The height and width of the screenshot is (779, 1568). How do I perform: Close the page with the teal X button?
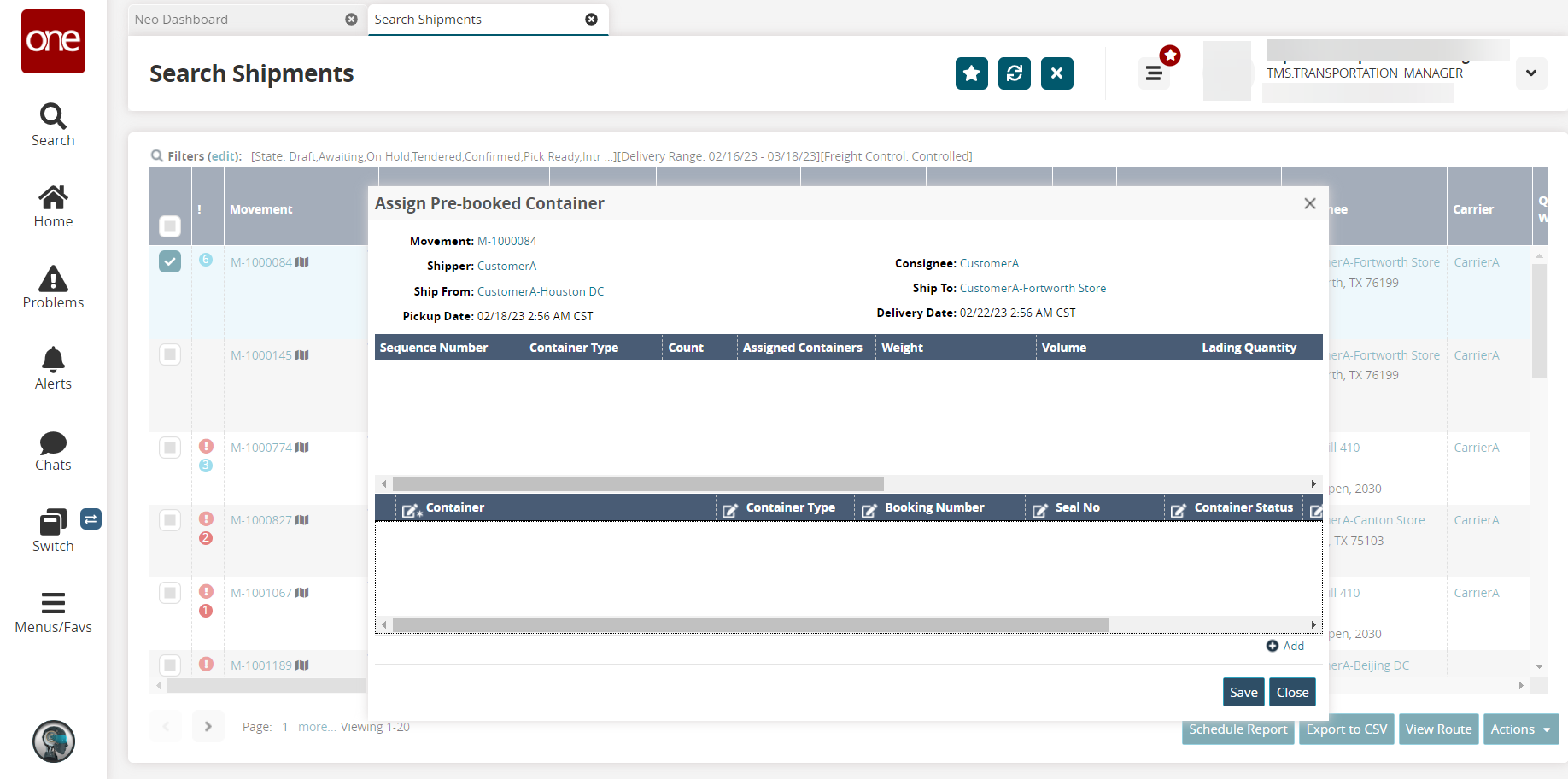pyautogui.click(x=1057, y=73)
